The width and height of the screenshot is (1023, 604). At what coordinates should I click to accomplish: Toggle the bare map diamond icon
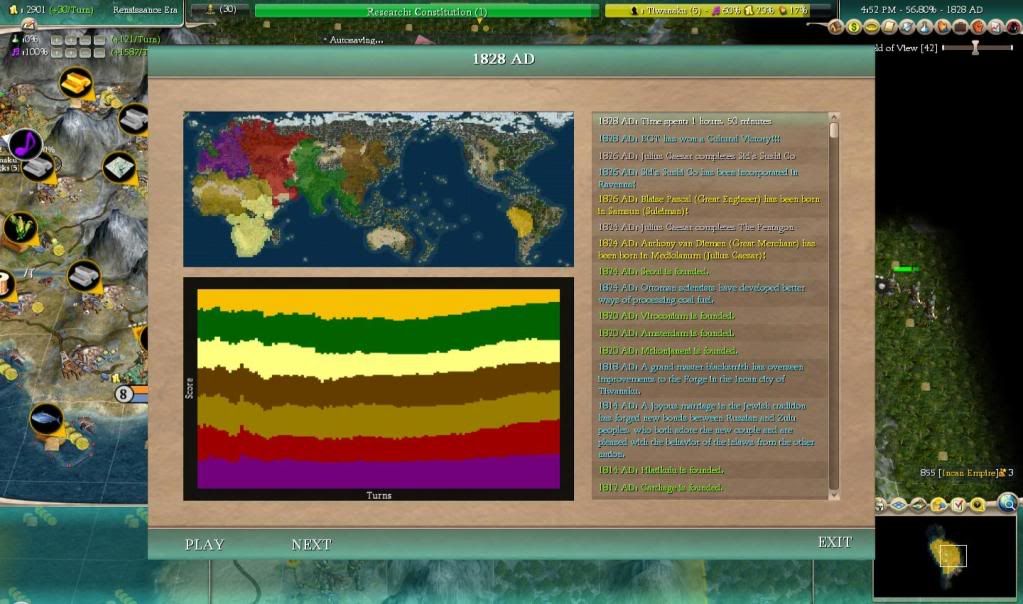tap(919, 506)
